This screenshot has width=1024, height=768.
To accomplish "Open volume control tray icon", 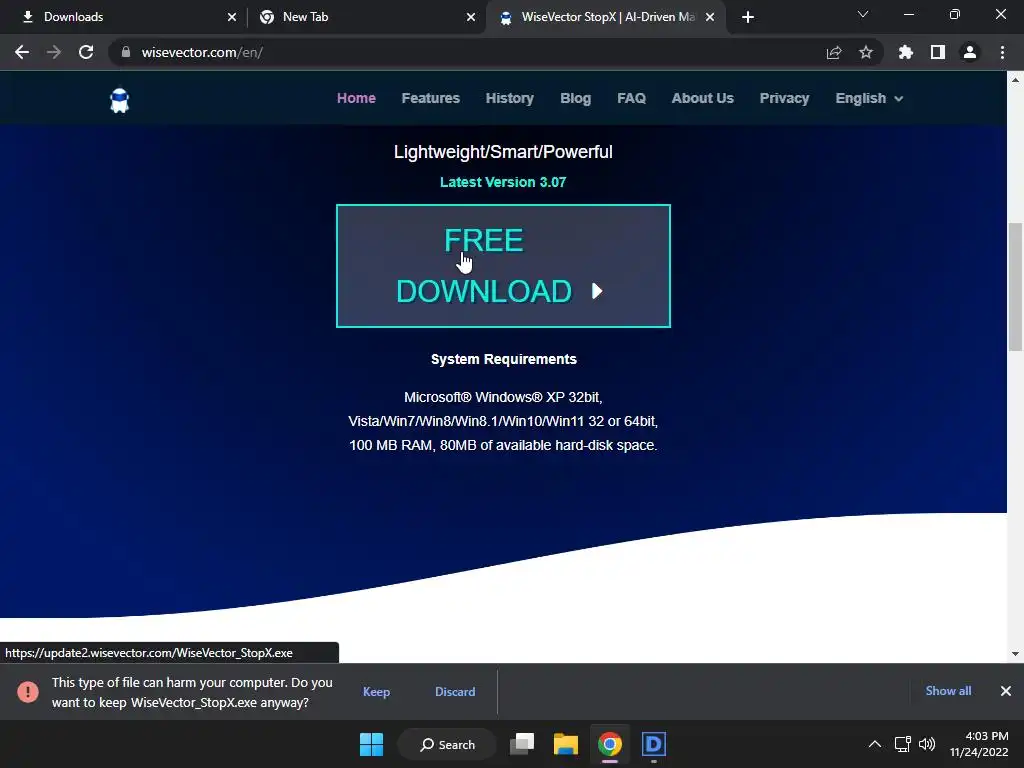I will coord(927,744).
